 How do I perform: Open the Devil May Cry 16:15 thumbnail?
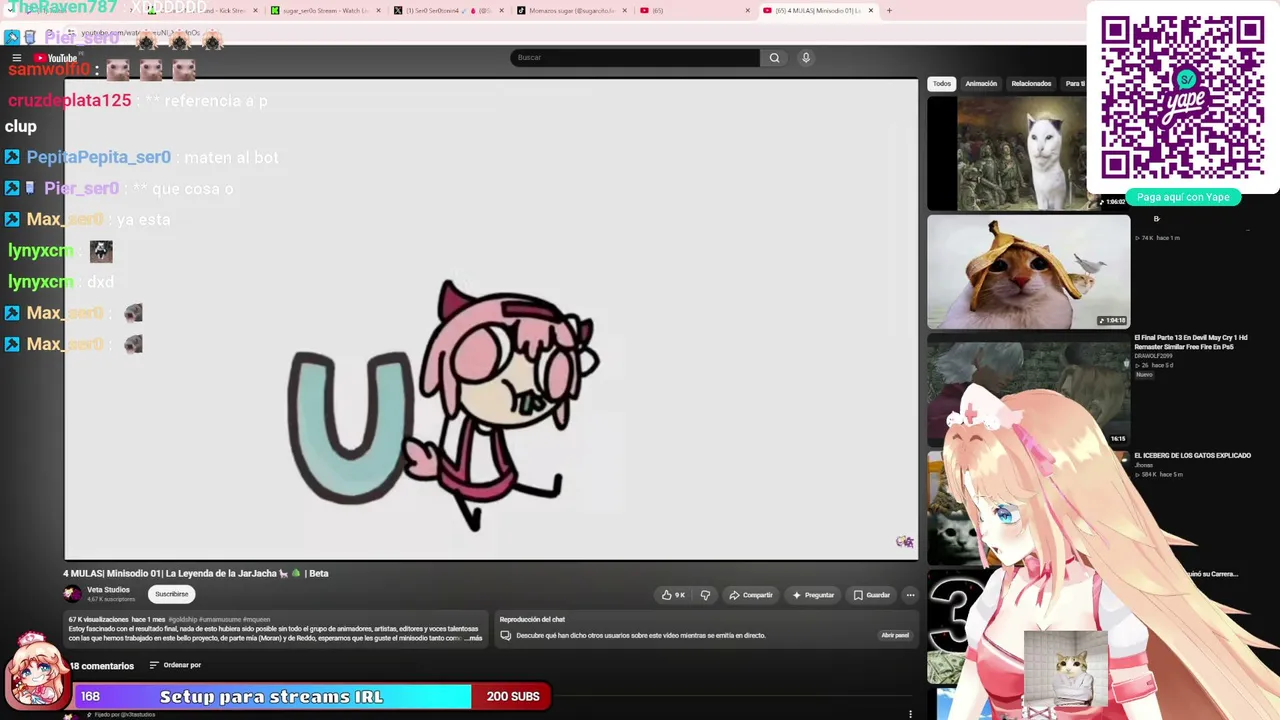pos(1028,391)
